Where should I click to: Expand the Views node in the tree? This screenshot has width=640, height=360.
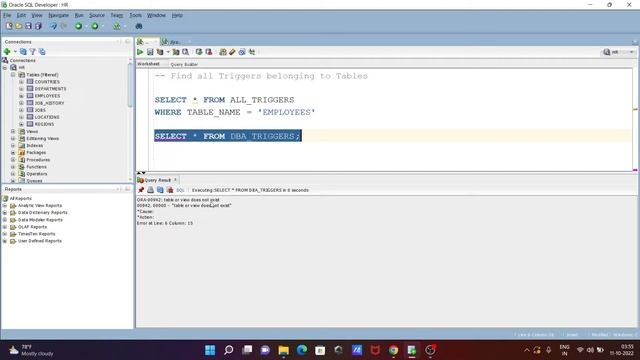click(x=13, y=131)
